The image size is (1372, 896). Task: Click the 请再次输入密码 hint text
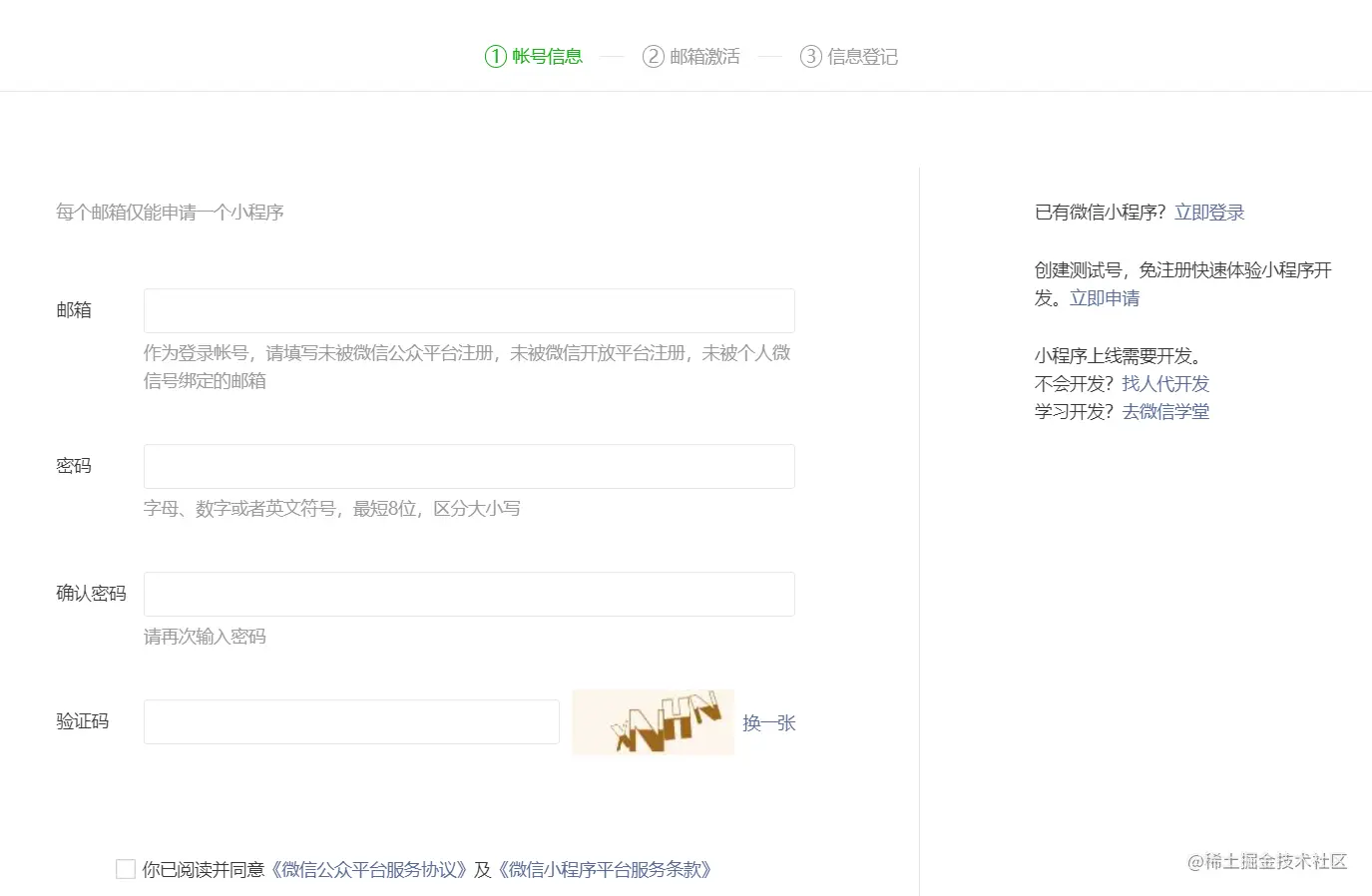click(205, 637)
